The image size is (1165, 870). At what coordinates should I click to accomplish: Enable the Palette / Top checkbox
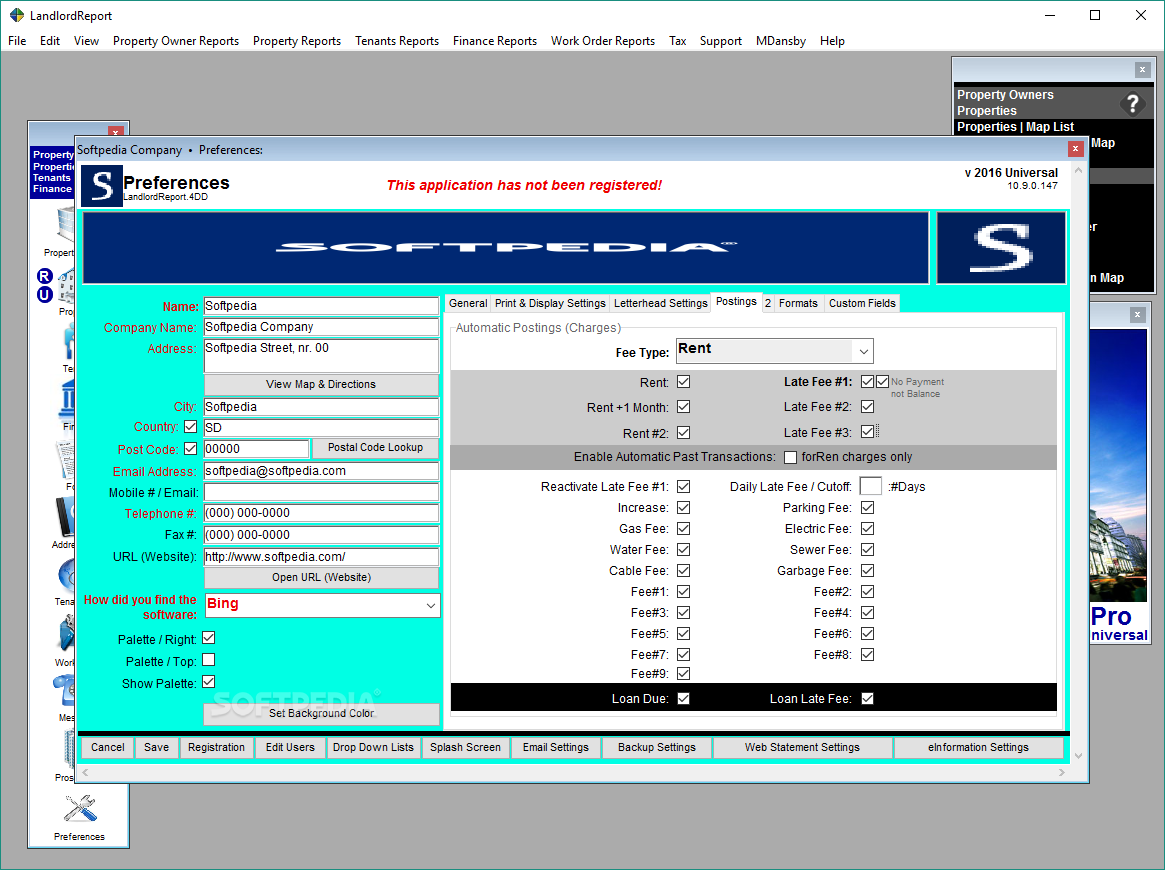(x=209, y=660)
